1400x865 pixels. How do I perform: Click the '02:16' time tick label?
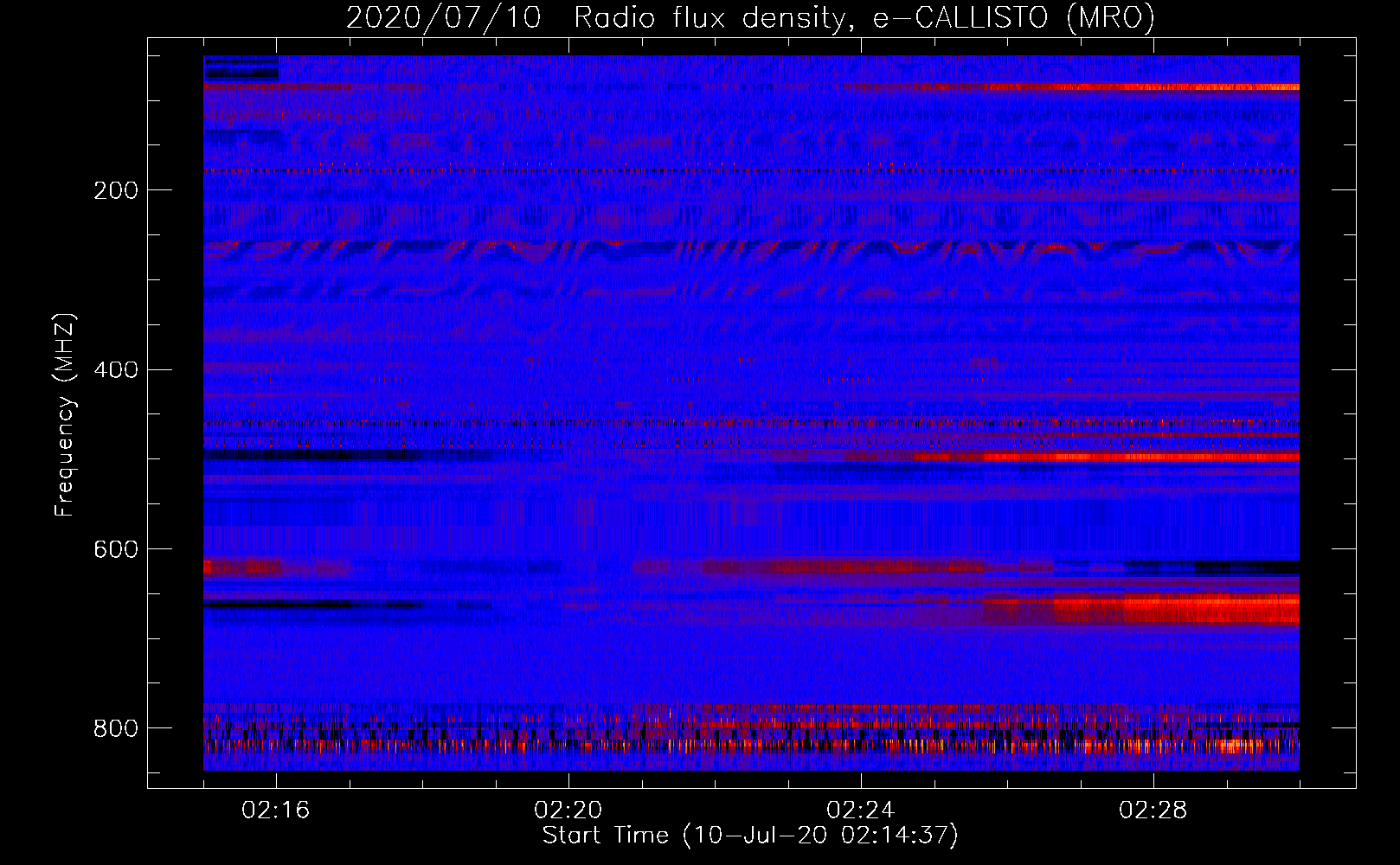pos(276,811)
